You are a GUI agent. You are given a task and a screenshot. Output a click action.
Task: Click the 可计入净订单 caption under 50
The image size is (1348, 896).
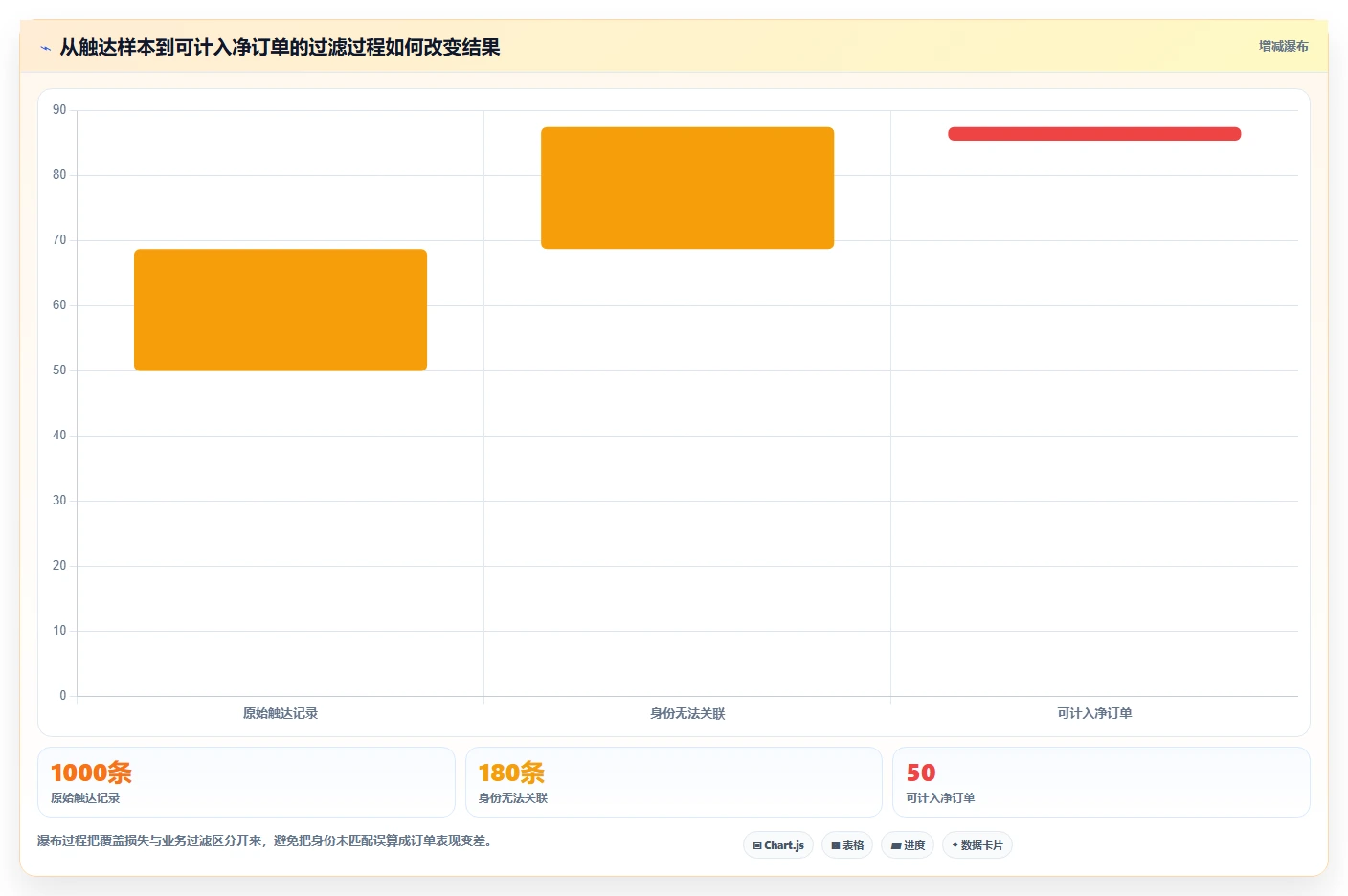941,797
